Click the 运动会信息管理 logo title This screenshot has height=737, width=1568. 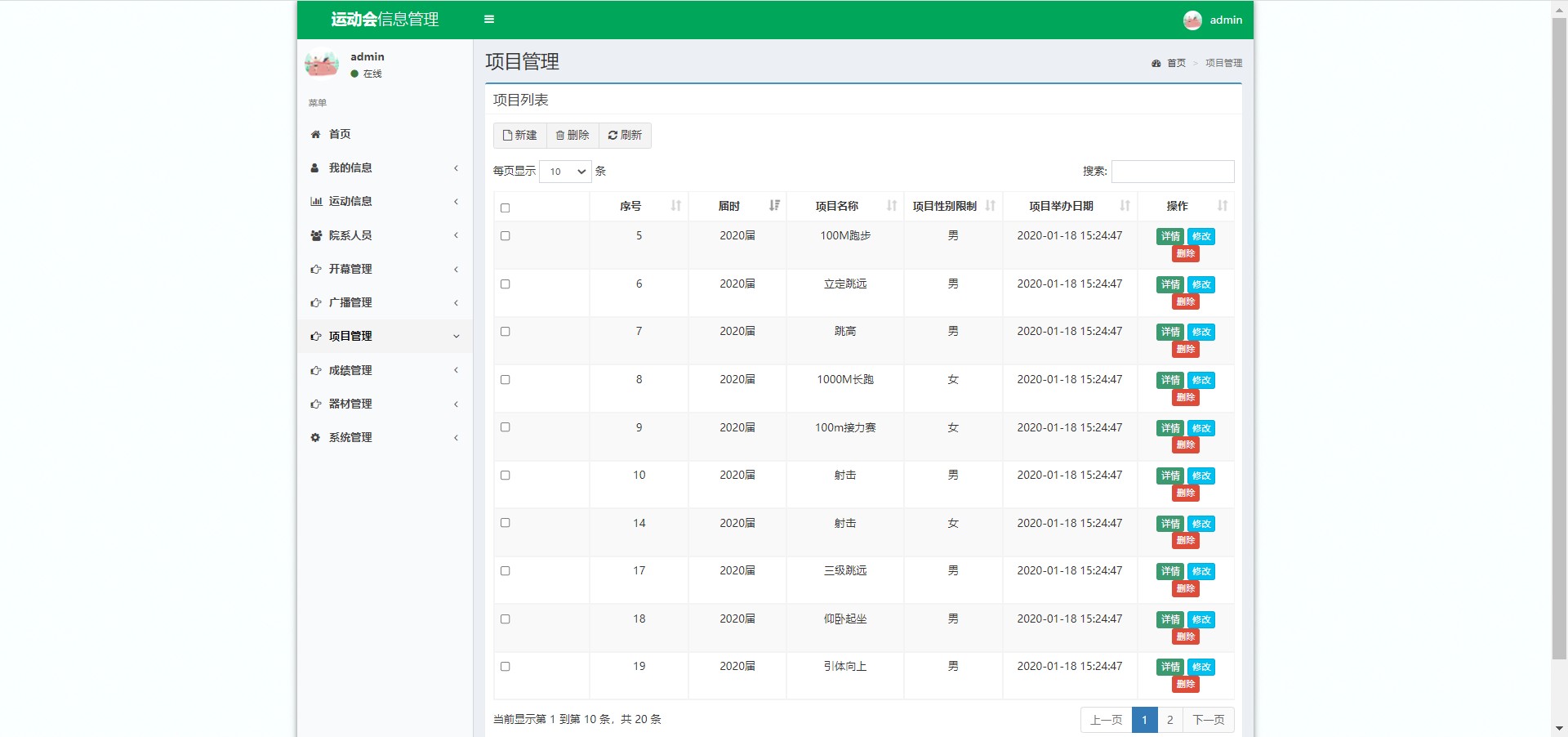click(x=385, y=20)
